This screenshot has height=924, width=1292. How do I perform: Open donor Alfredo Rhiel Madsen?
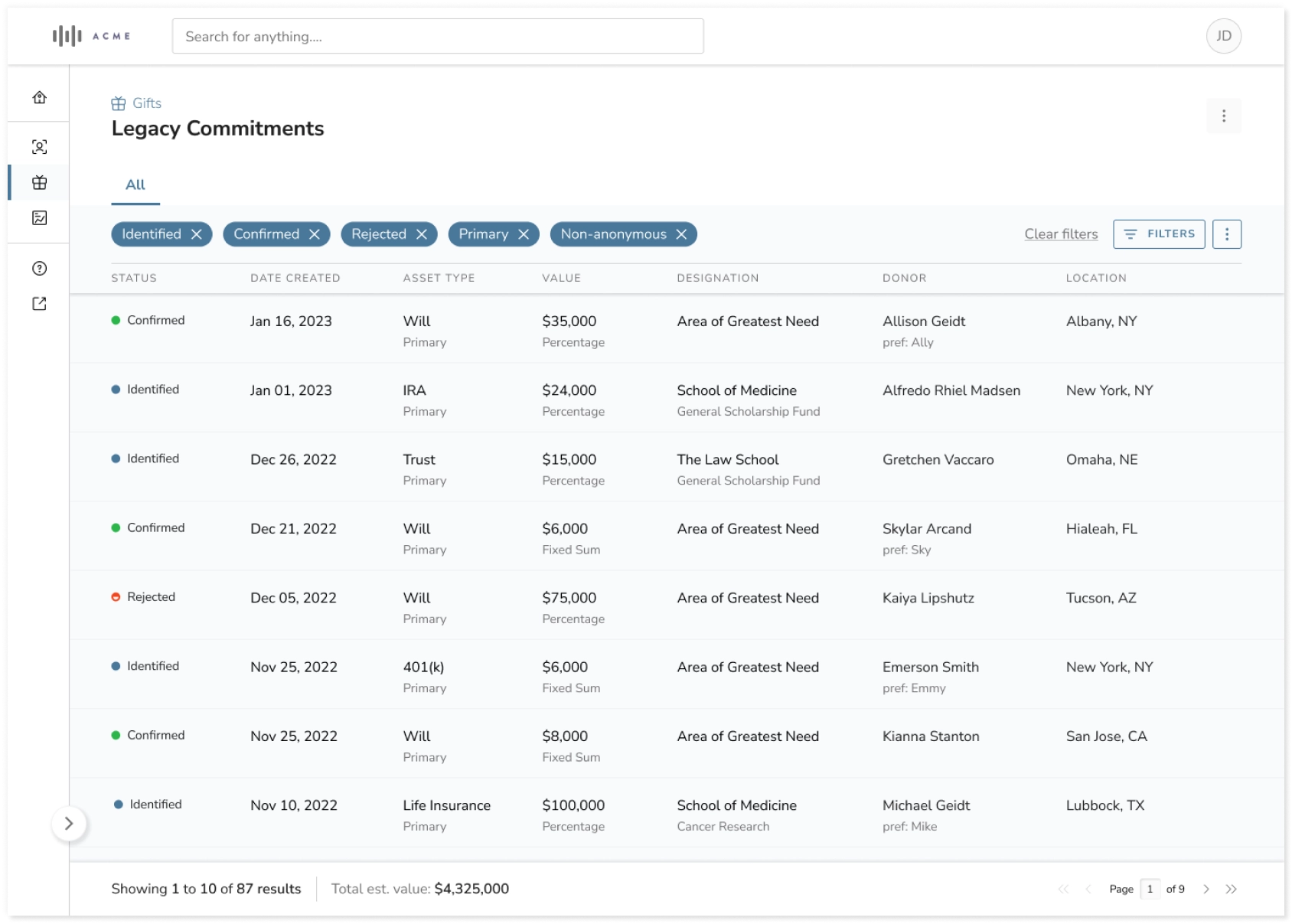coord(951,390)
